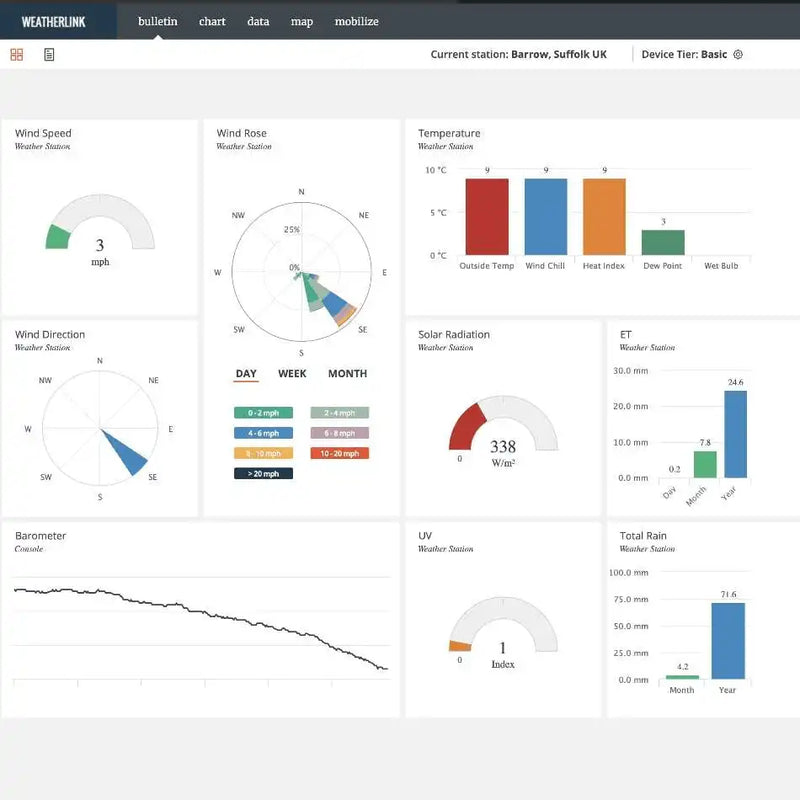Click the Outside Temp bar in Temperature chart
Viewport: 800px width, 800px height.
(x=487, y=217)
